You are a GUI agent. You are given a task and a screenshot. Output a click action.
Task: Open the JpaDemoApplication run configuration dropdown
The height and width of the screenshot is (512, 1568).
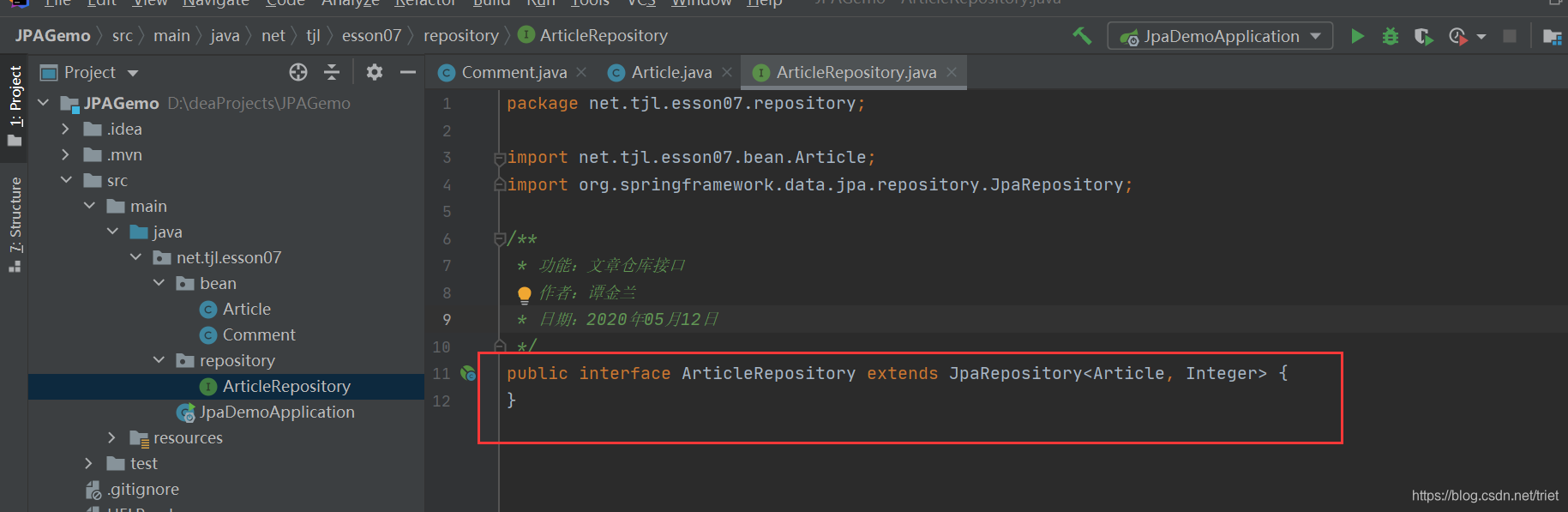coord(1220,36)
